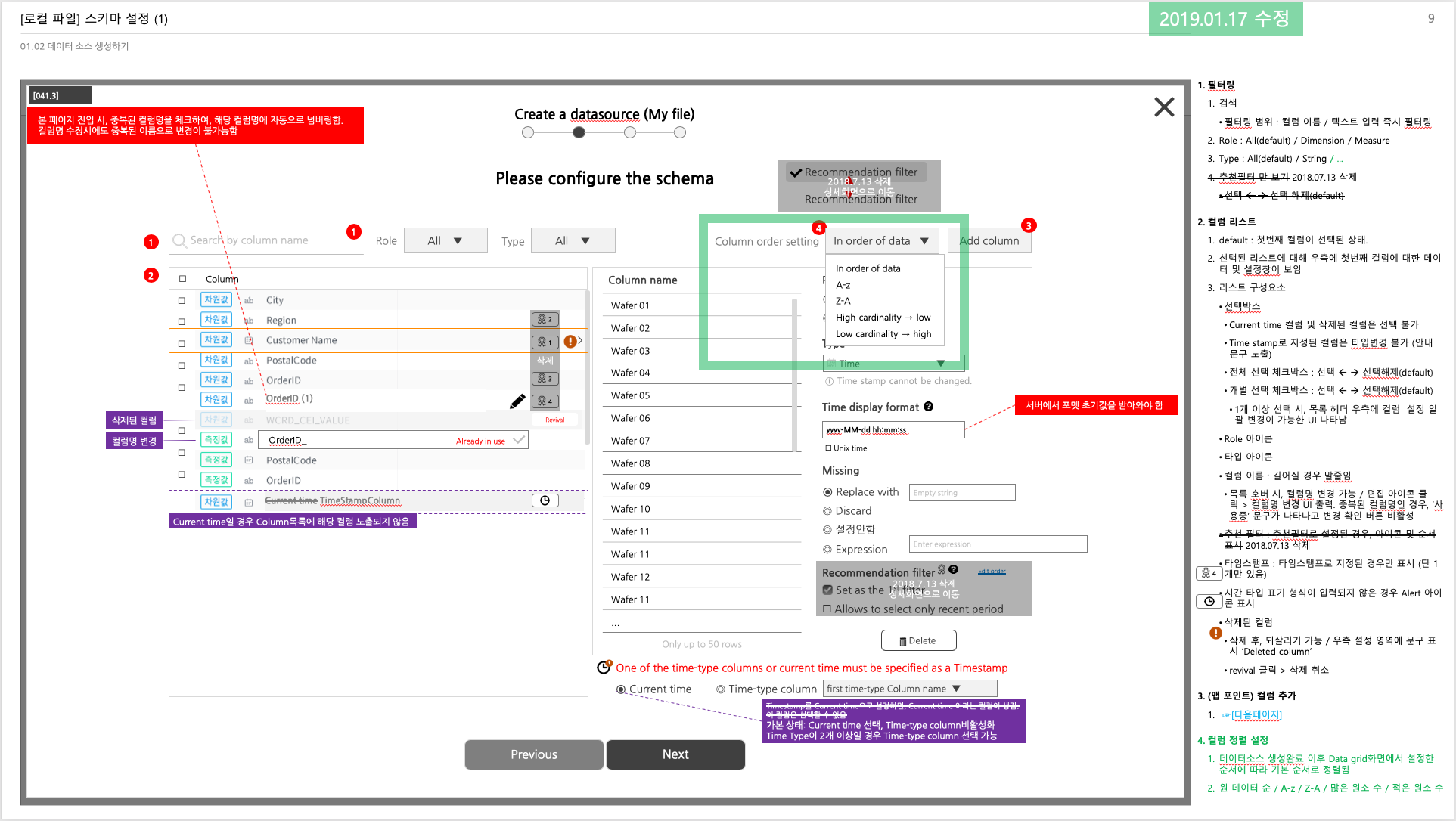Open 'first time-type Column name' dropdown
1456x821 pixels.
click(x=910, y=689)
